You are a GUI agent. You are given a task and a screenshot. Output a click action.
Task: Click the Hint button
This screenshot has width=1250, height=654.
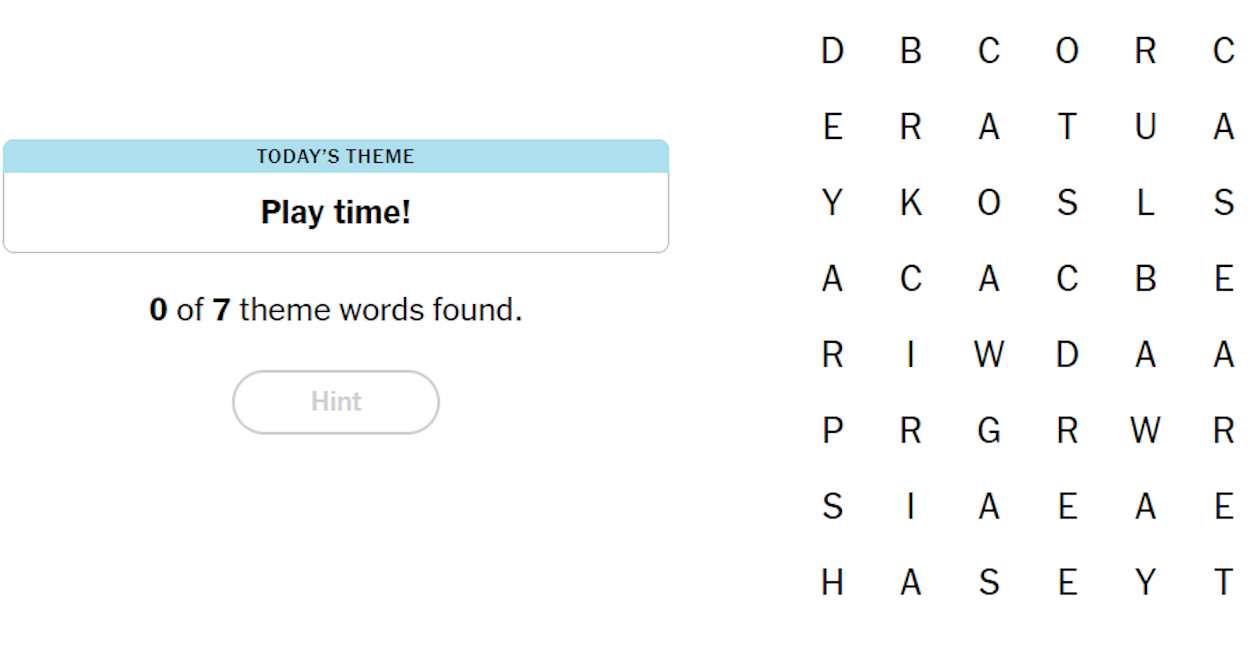coord(335,401)
